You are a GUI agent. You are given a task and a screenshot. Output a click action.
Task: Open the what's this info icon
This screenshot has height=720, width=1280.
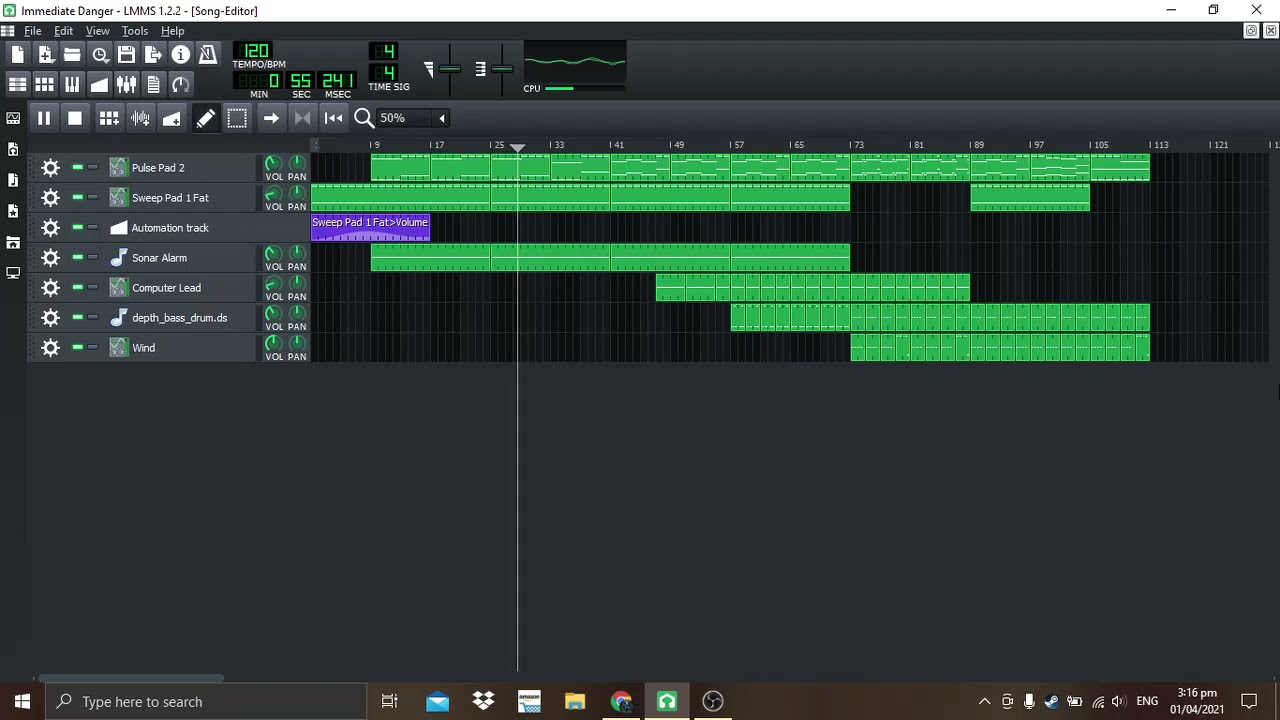(180, 55)
